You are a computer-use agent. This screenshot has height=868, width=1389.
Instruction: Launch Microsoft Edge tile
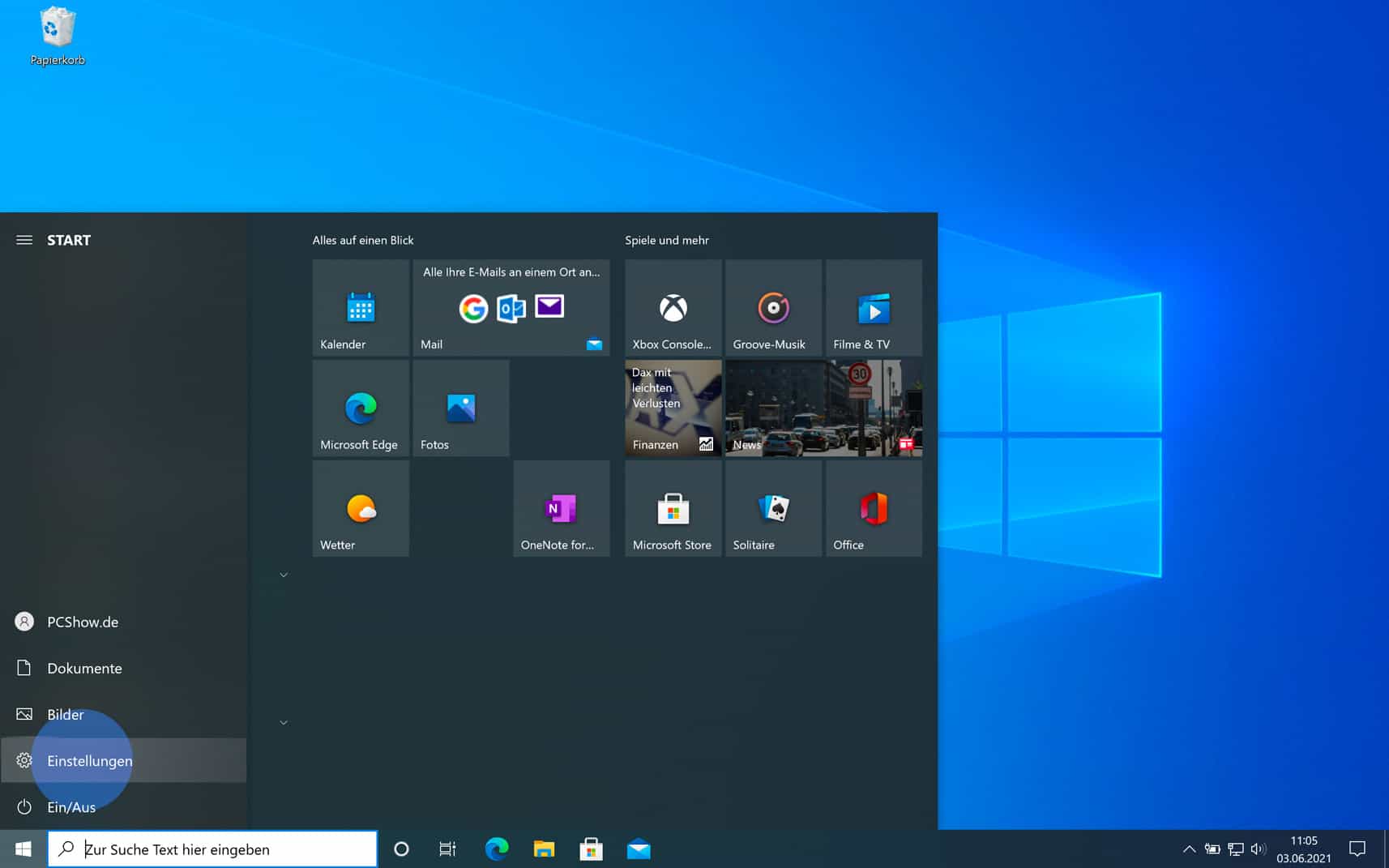pos(361,408)
